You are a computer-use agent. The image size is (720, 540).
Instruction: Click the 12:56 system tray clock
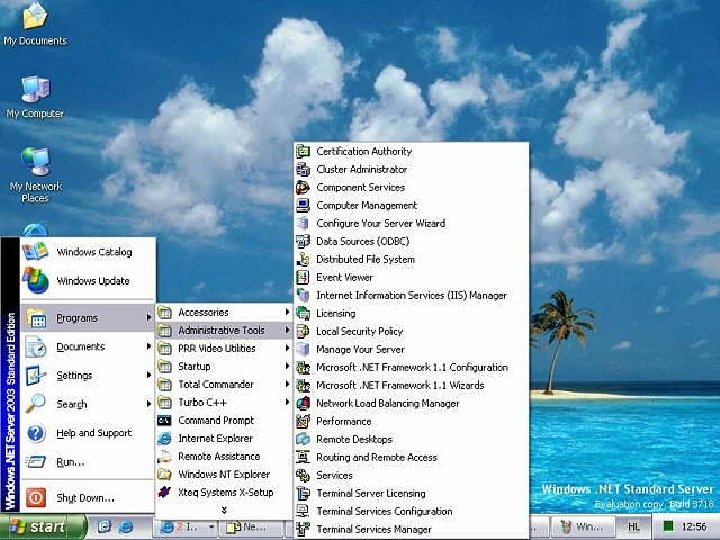[693, 527]
